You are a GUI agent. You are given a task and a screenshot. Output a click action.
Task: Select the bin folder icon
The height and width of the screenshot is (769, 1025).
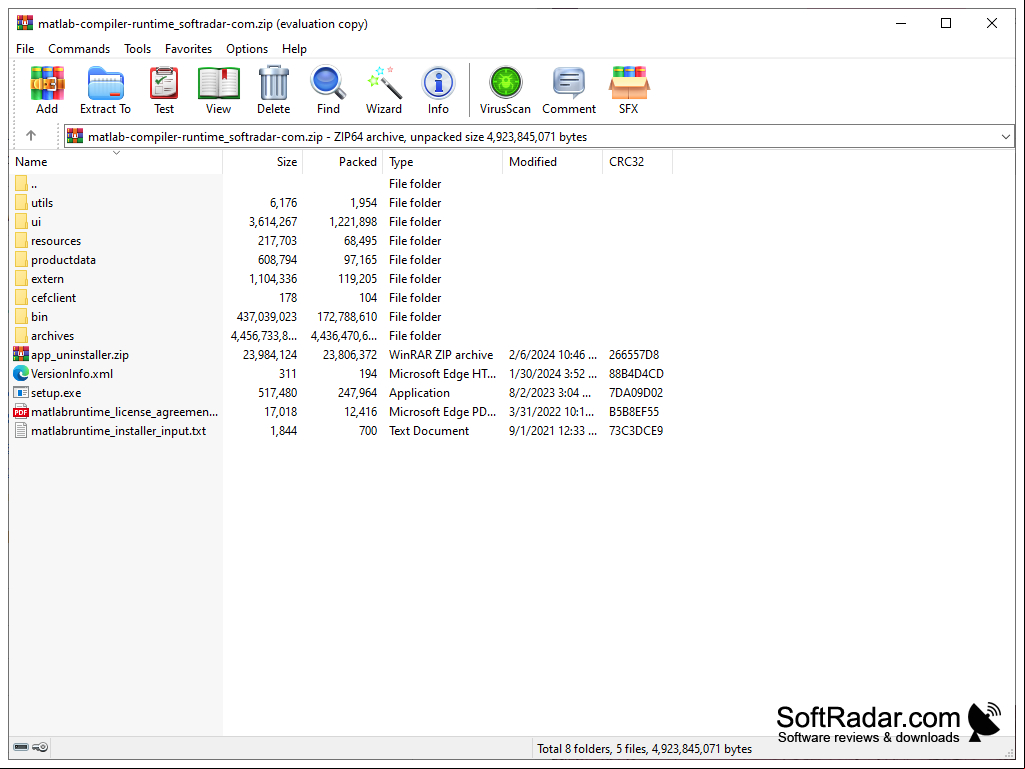21,316
